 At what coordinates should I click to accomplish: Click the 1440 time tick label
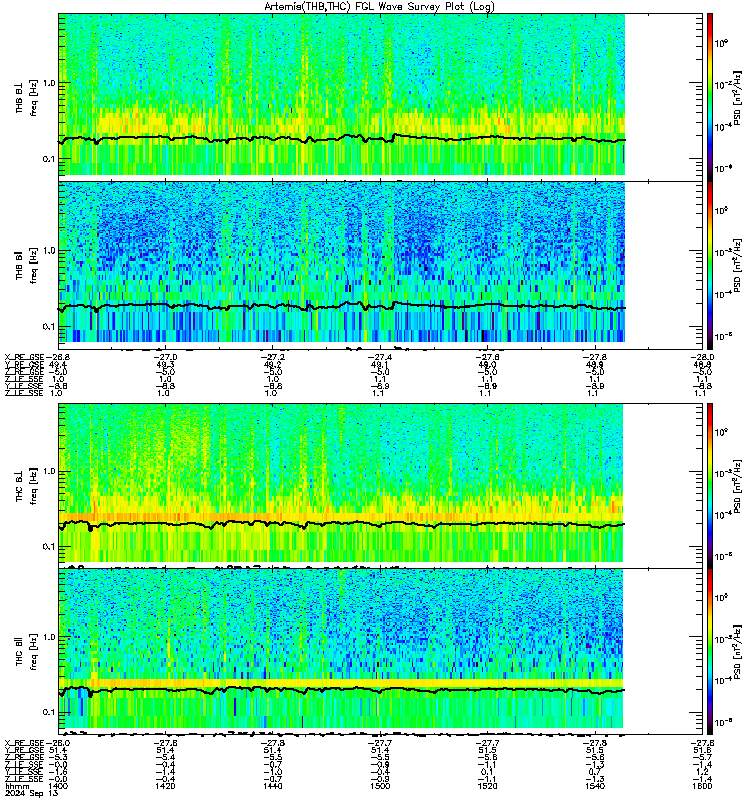[272, 786]
